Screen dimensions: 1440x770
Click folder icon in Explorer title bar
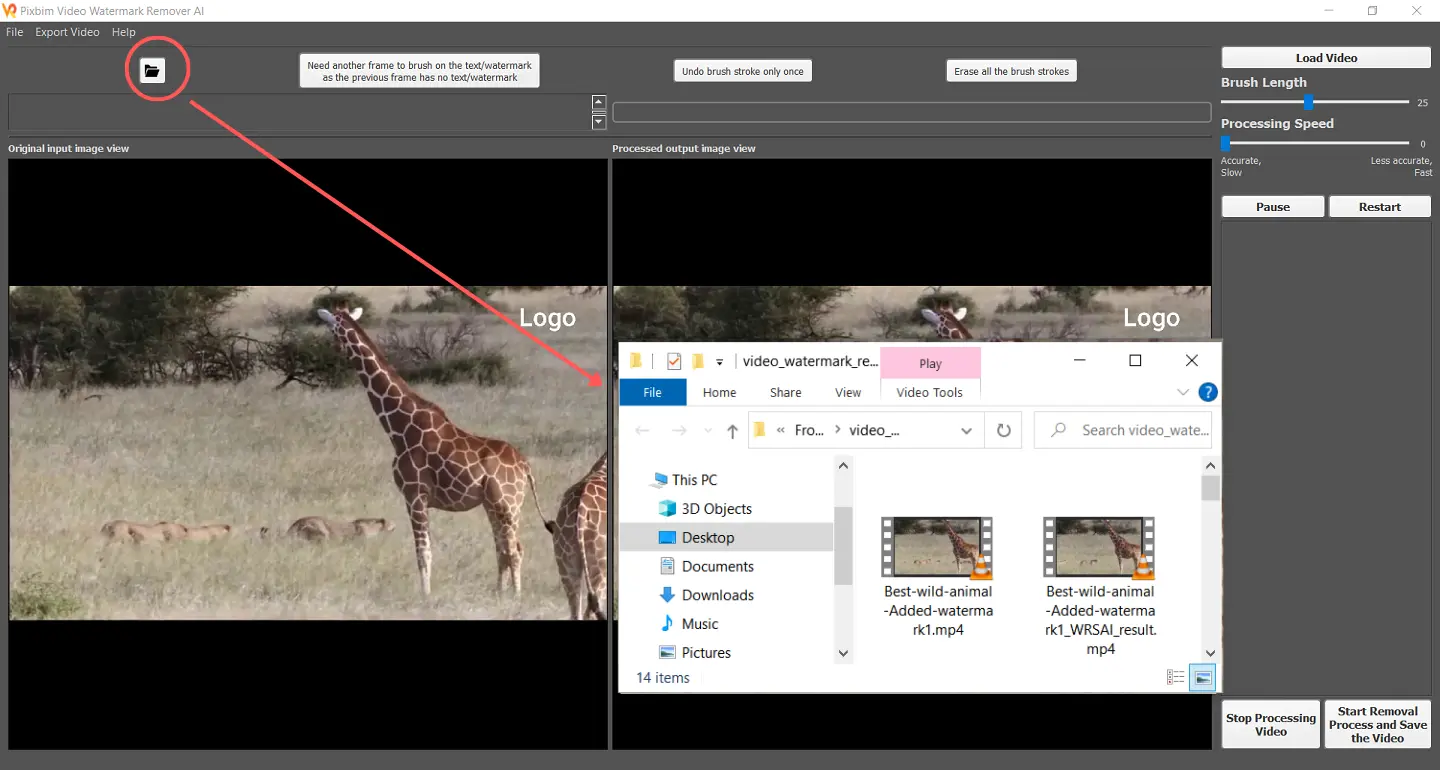coord(636,361)
